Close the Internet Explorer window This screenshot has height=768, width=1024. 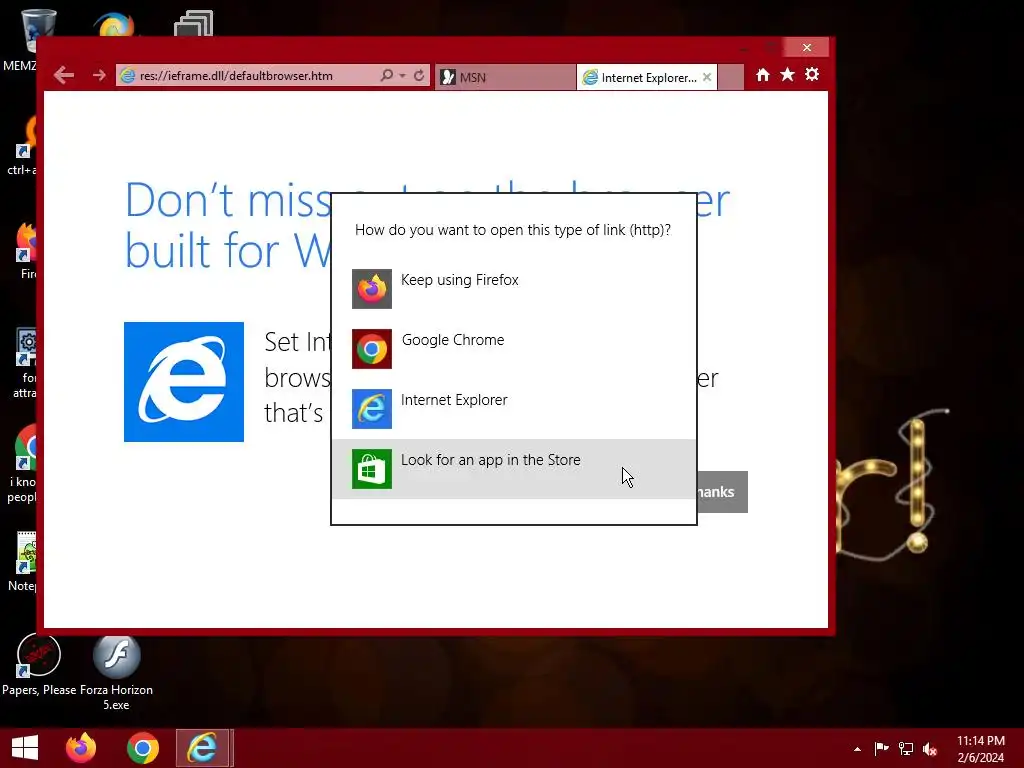pyautogui.click(x=807, y=48)
